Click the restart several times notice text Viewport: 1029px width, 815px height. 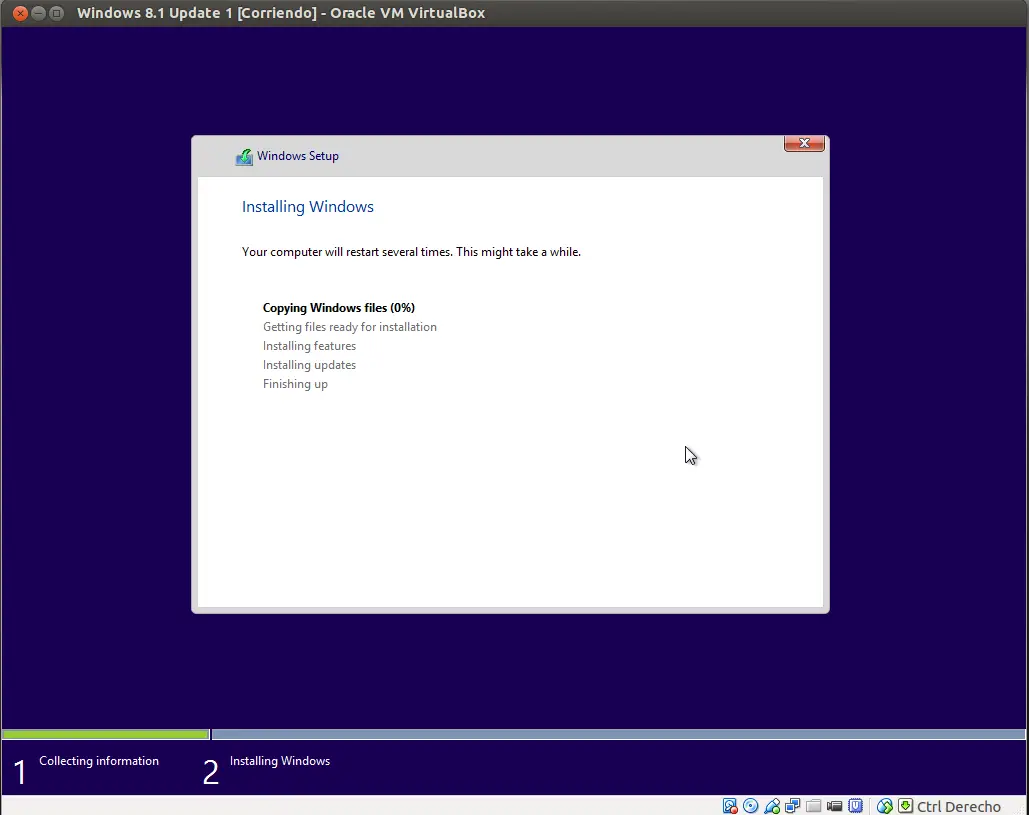tap(411, 252)
